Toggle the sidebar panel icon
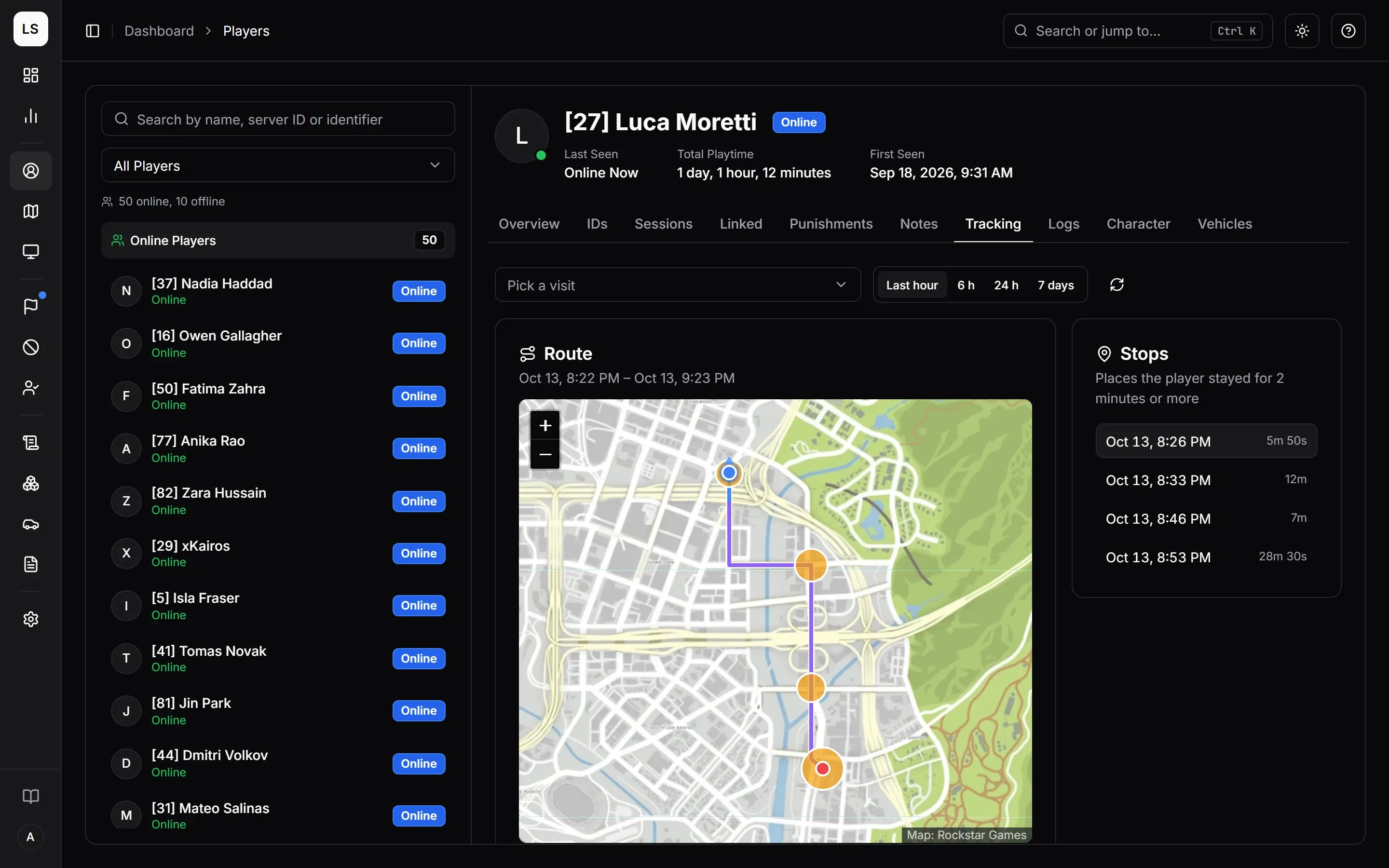Screen dimensions: 1389x868 (x=93, y=31)
